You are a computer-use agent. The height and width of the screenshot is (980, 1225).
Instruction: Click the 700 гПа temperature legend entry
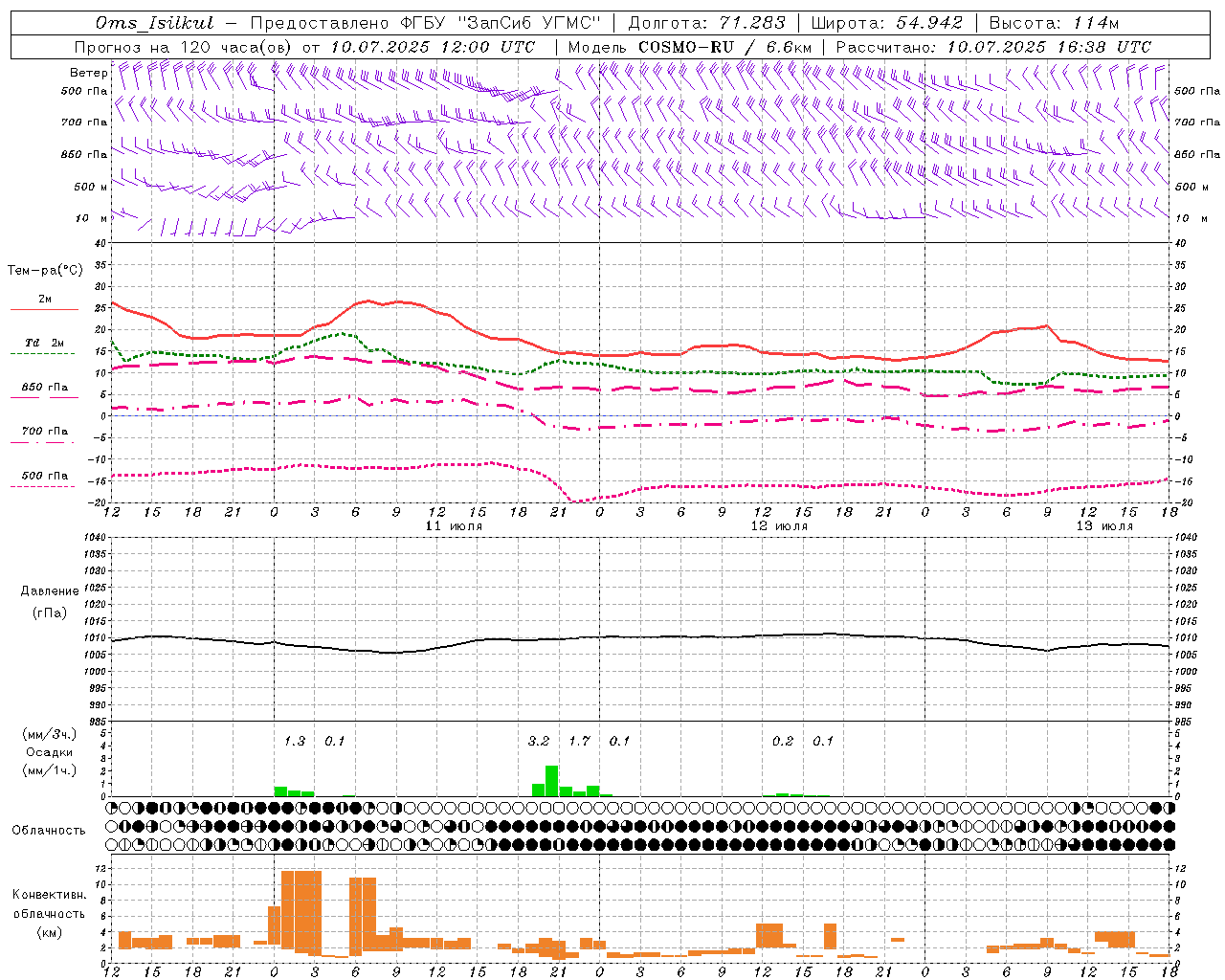[44, 432]
